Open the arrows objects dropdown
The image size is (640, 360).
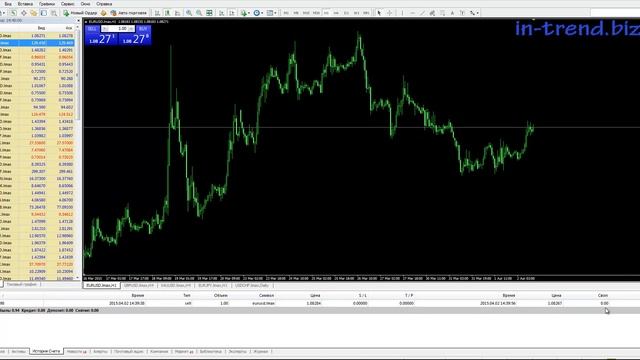click(474, 13)
